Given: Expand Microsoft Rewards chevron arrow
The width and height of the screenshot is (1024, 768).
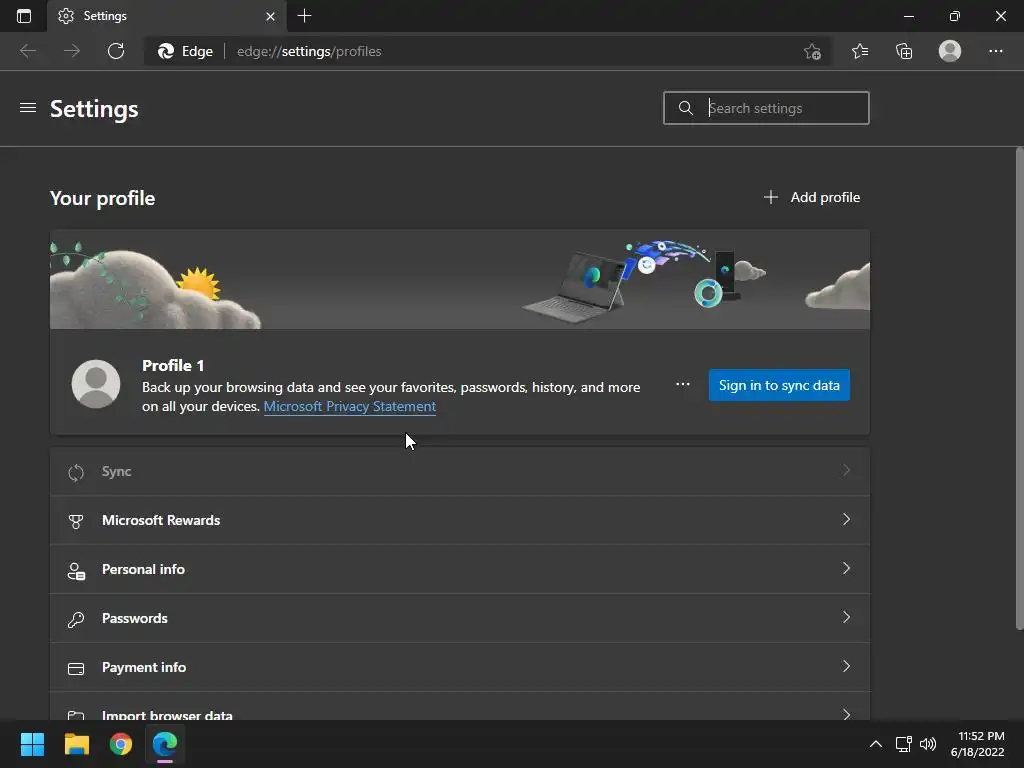Looking at the screenshot, I should click(x=846, y=519).
